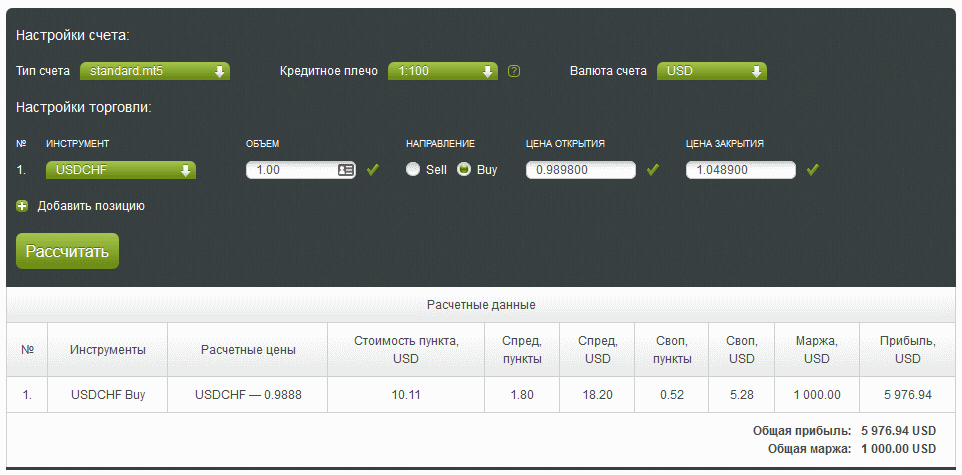Click the Расчетные данные table title bar
This screenshot has width=962, height=475.
click(x=481, y=305)
